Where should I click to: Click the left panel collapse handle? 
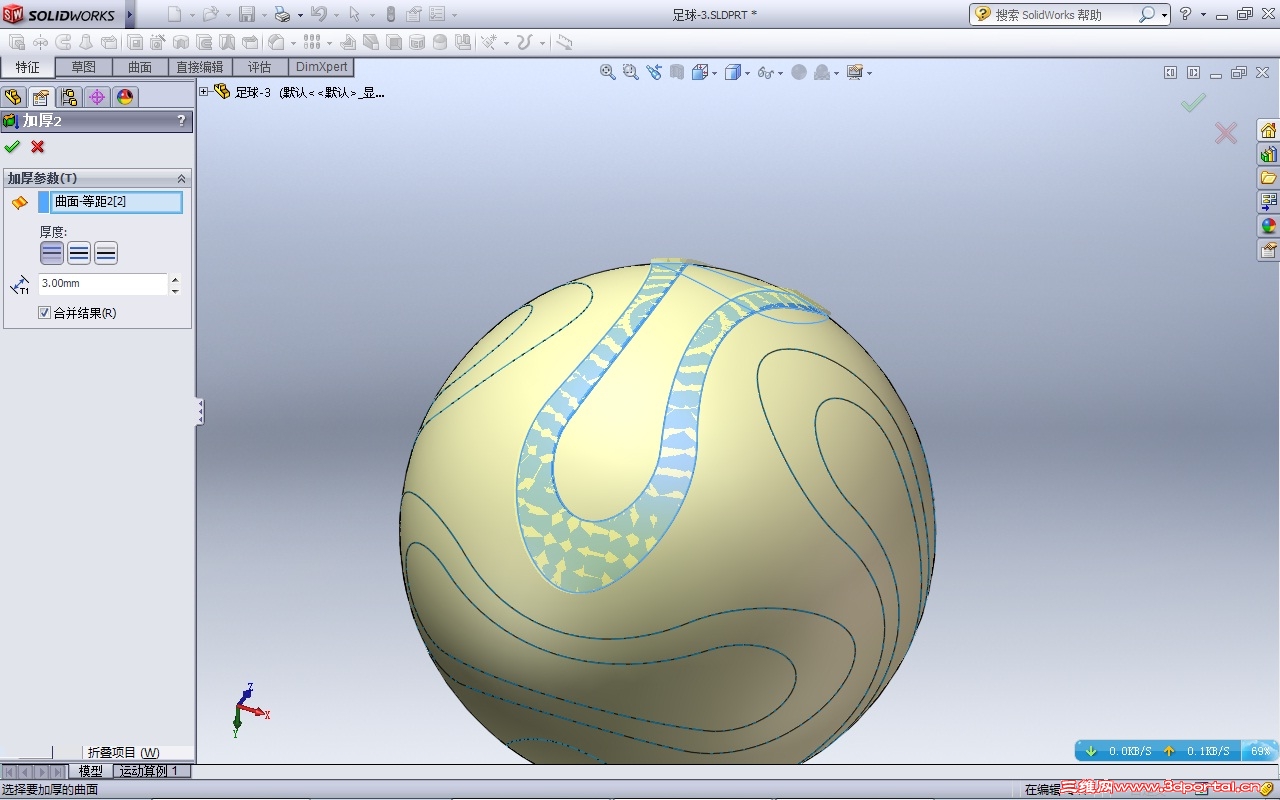pos(200,411)
